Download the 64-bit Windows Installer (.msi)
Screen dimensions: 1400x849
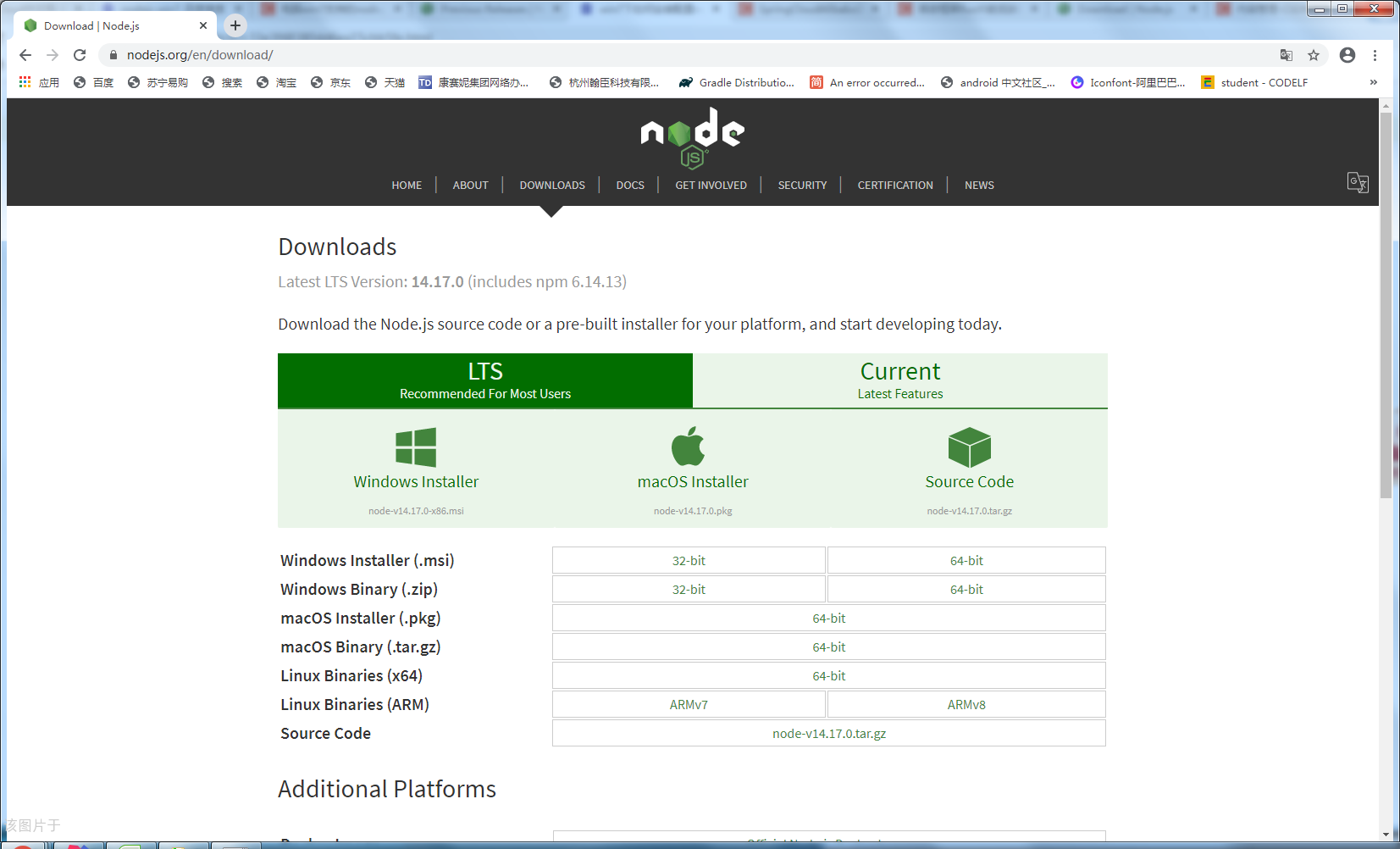(x=966, y=560)
